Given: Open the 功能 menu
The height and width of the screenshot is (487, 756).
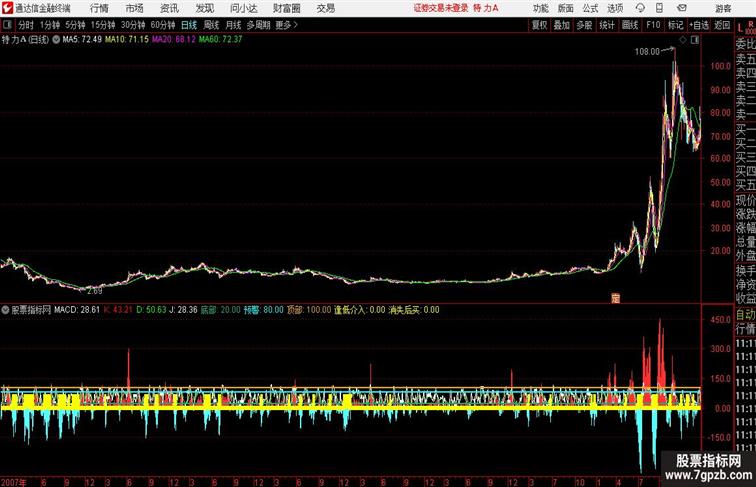Looking at the screenshot, I should tap(540, 8).
